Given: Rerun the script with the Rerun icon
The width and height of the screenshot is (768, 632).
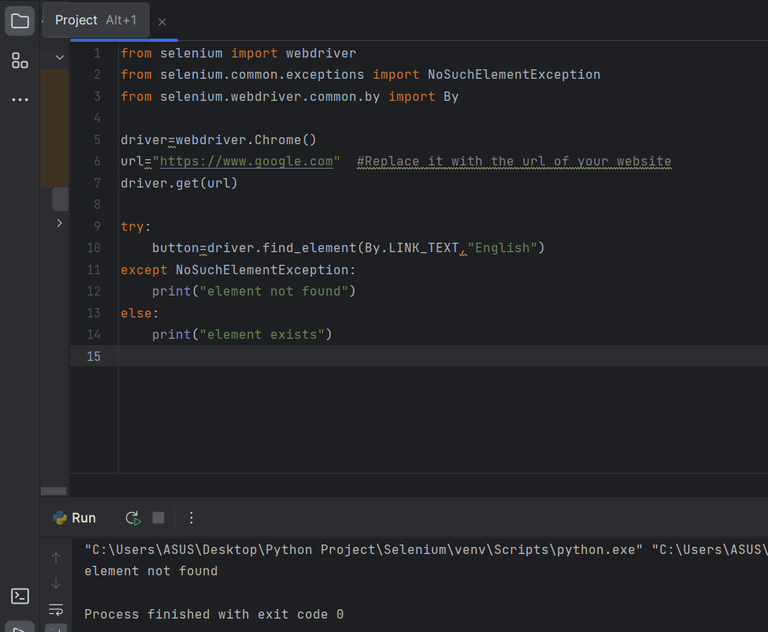Looking at the screenshot, I should coord(132,518).
